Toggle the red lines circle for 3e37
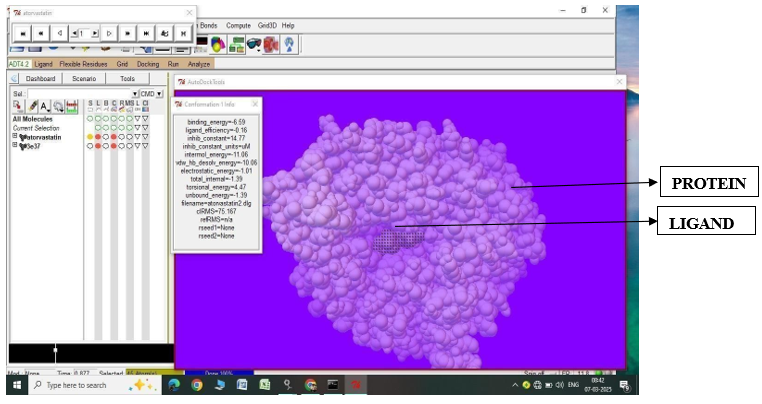Viewport: 762px width, 404px height. (98, 145)
